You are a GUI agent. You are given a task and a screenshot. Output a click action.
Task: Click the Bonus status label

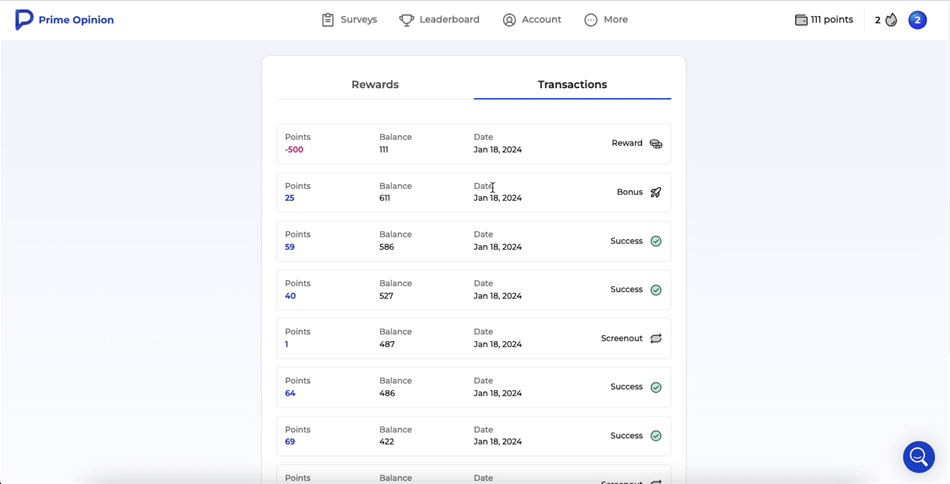pos(630,192)
